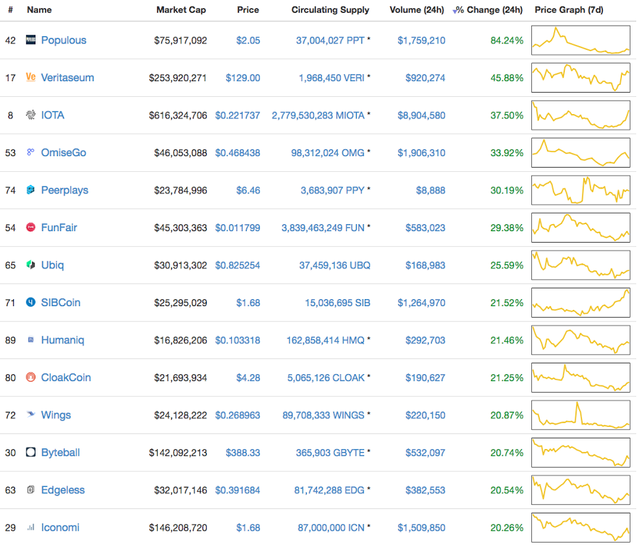Sort by the % Change (24h) column
The image size is (640, 545).
[488, 10]
